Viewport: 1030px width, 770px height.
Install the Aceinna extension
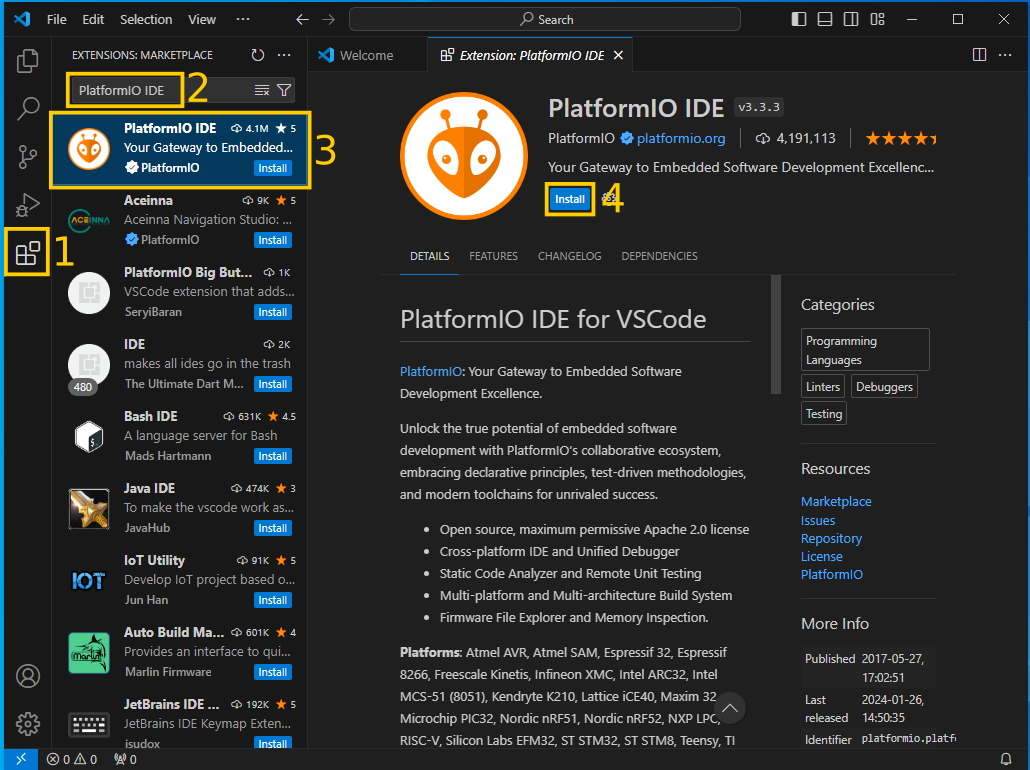pos(272,240)
